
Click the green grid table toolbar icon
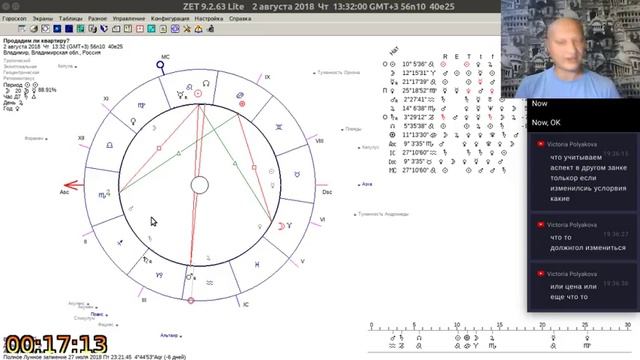(80, 29)
